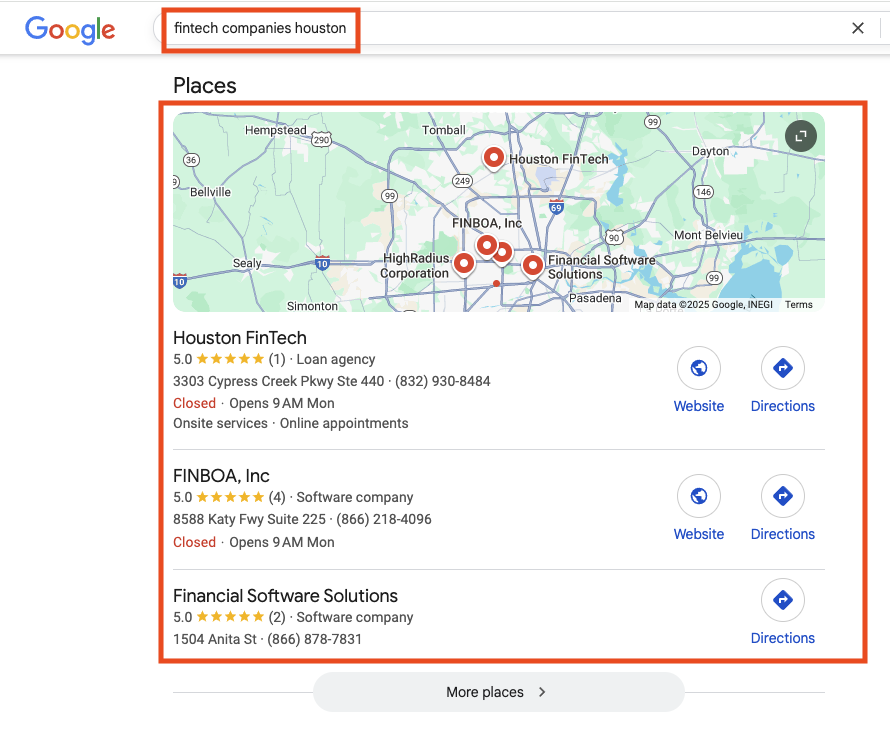Clear the search box with X icon
The height and width of the screenshot is (735, 890).
(857, 28)
